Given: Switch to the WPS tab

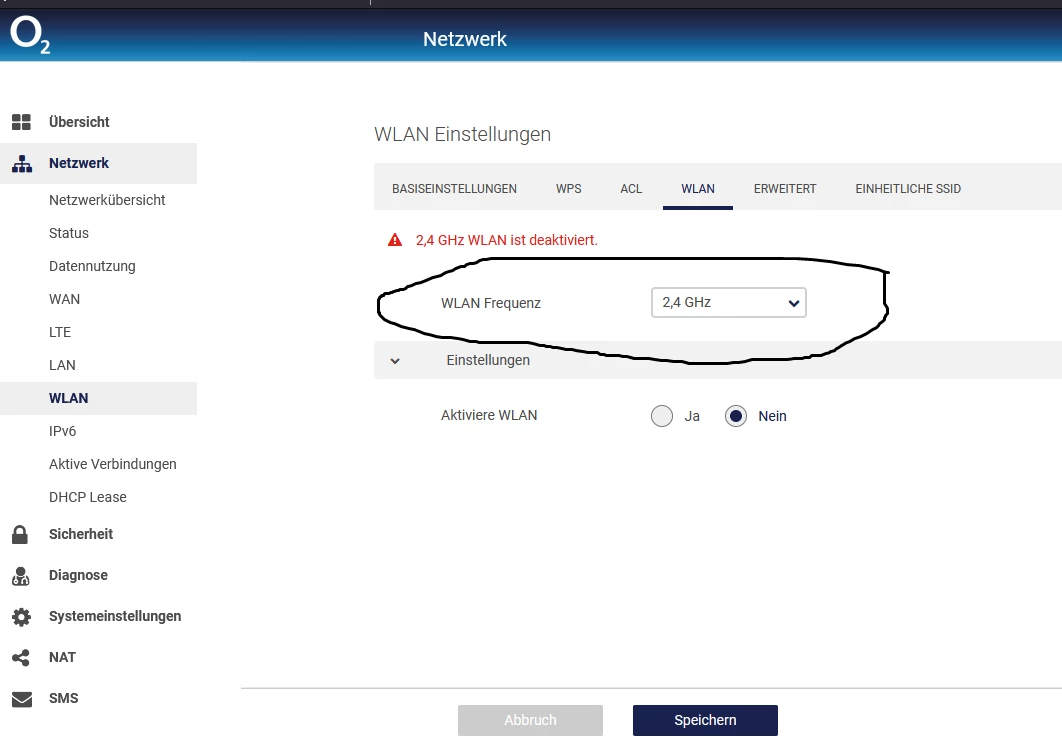Looking at the screenshot, I should point(569,189).
